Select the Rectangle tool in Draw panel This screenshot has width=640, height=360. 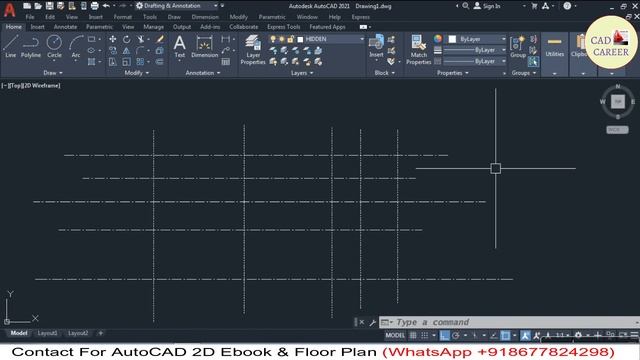91,39
